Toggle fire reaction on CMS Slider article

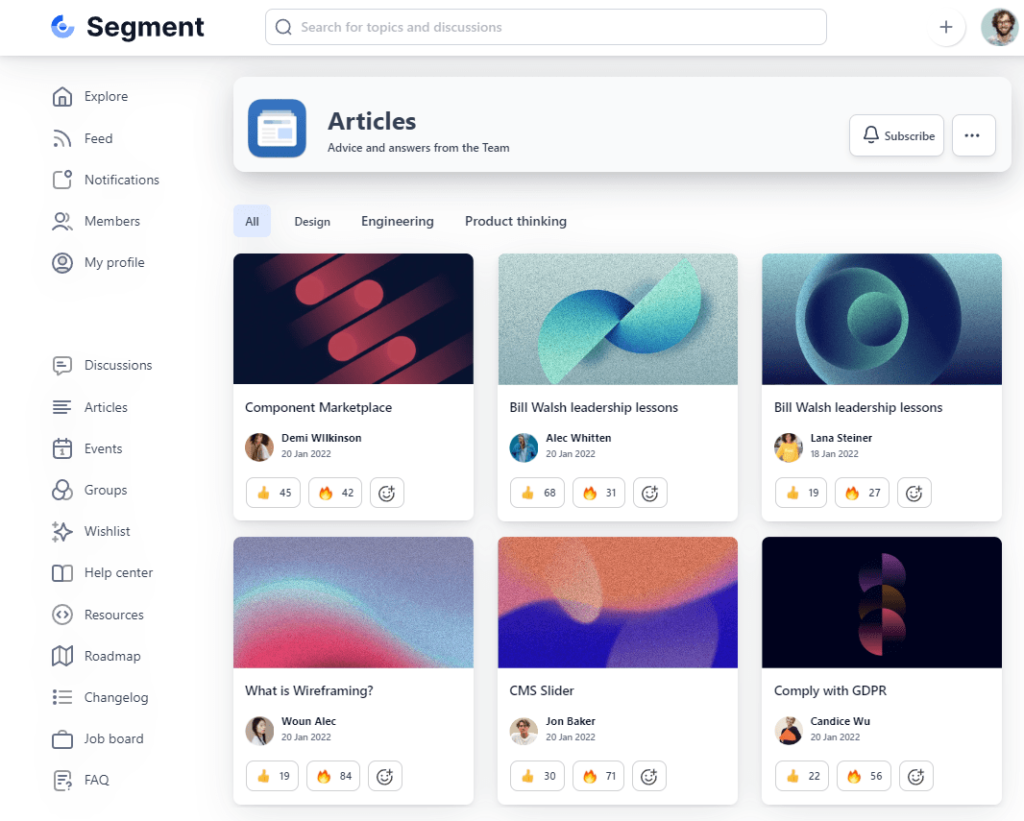click(599, 776)
